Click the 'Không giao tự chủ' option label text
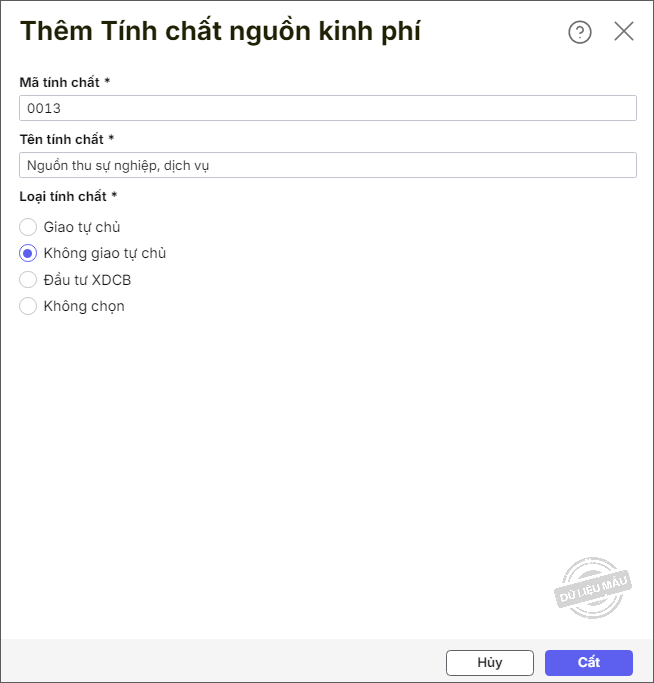Viewport: 654px width, 683px height. click(105, 253)
